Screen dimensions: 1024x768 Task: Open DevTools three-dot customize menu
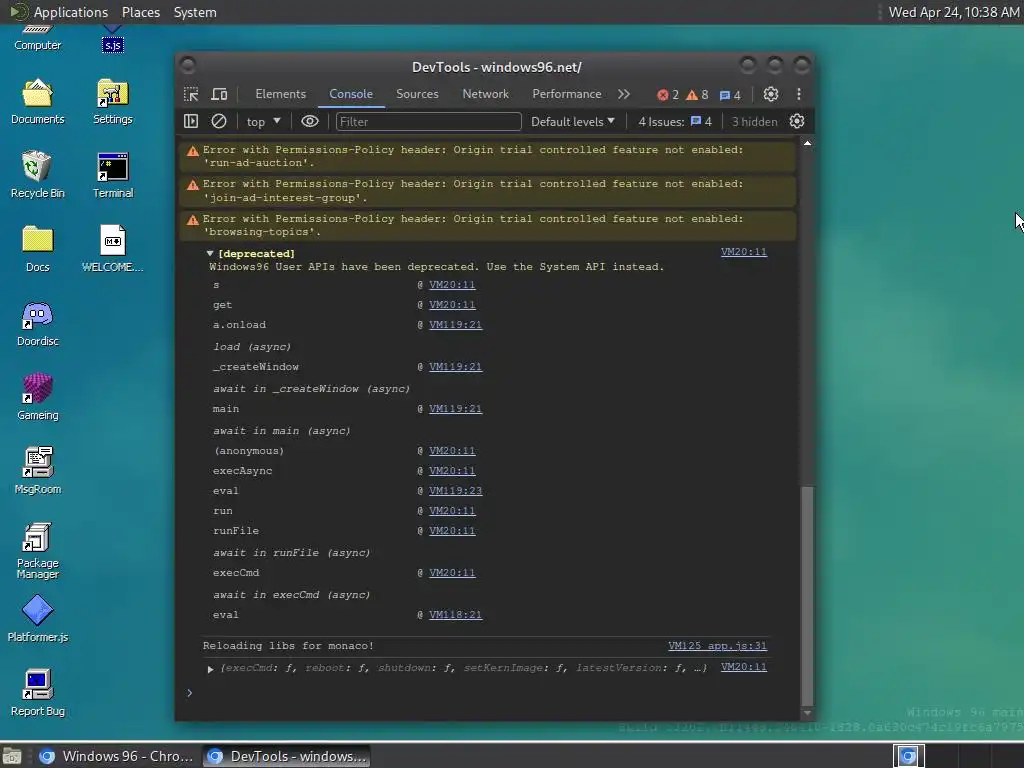[x=799, y=94]
